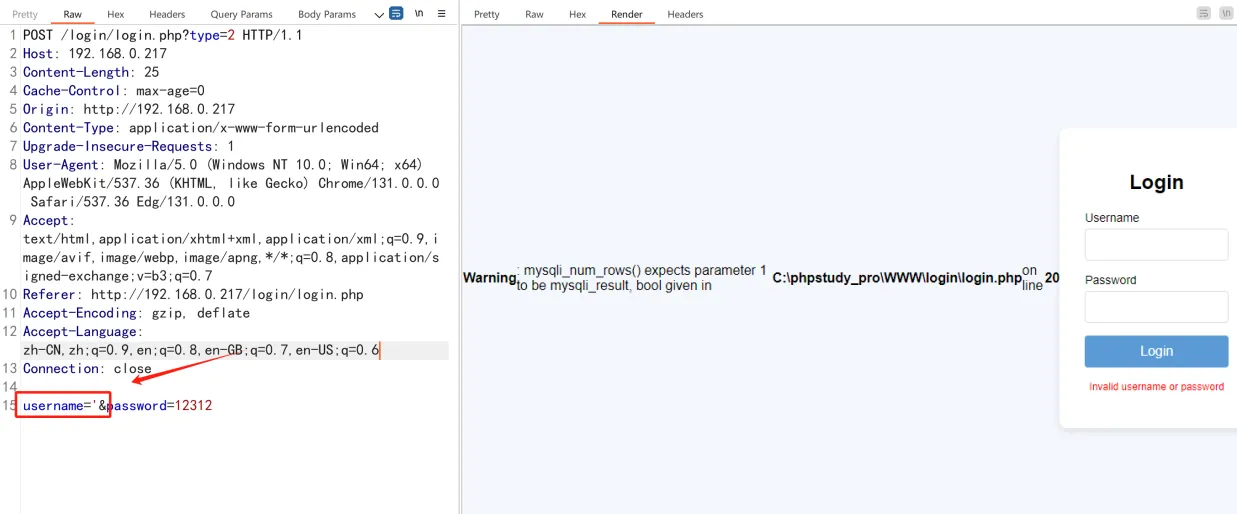Click the 'Login' heading in the rendered form
This screenshot has width=1237, height=514.
tap(1156, 182)
